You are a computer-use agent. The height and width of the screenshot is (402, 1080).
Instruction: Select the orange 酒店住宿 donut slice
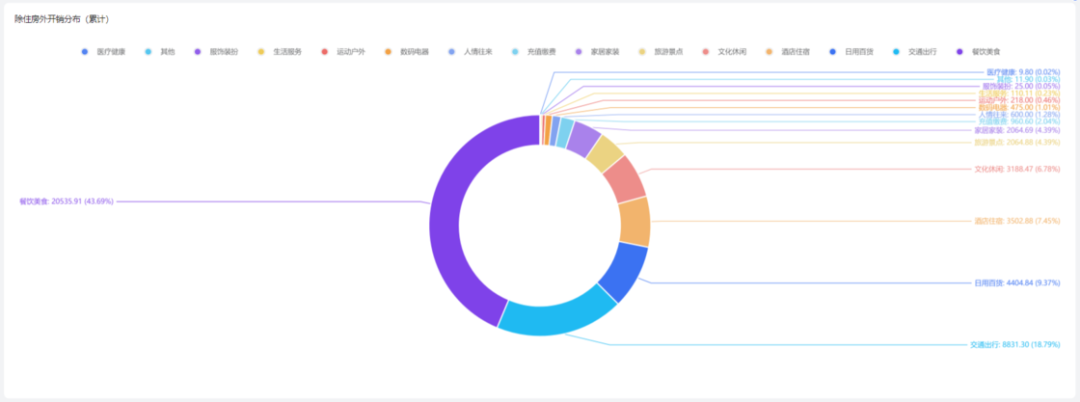(635, 222)
